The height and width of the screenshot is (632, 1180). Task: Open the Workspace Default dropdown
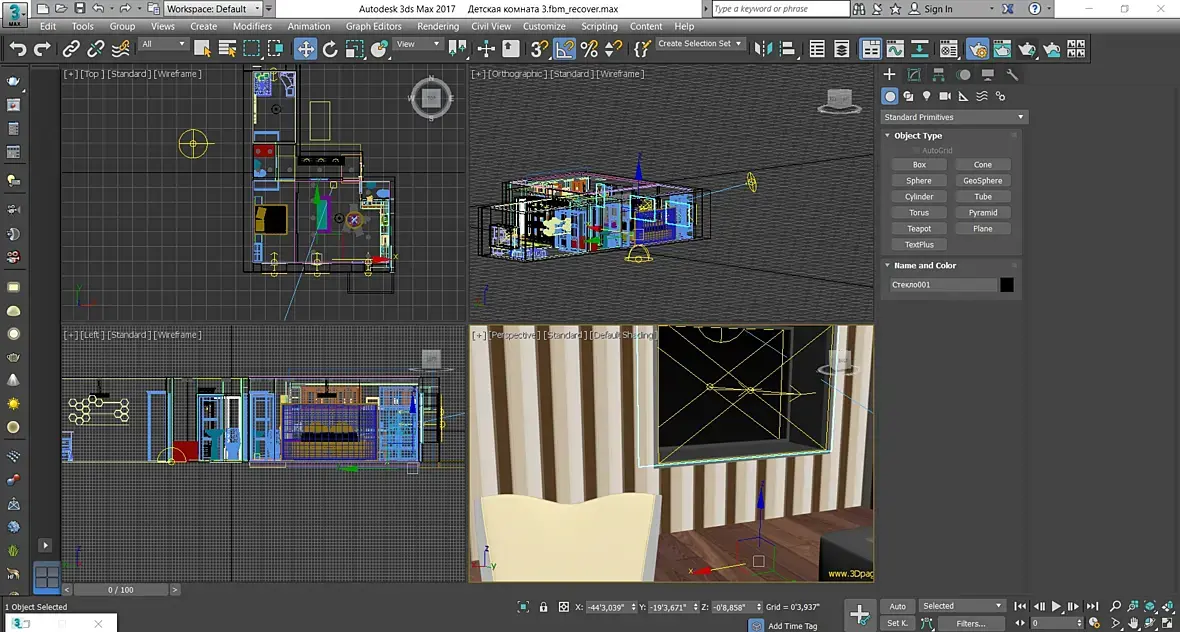[x=213, y=9]
